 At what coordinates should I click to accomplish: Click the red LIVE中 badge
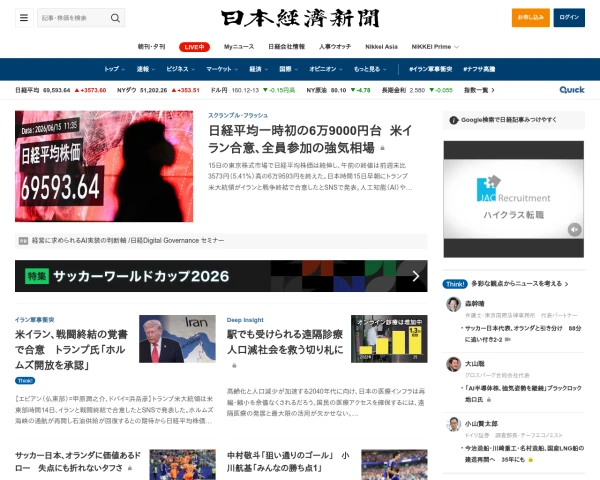coord(194,47)
